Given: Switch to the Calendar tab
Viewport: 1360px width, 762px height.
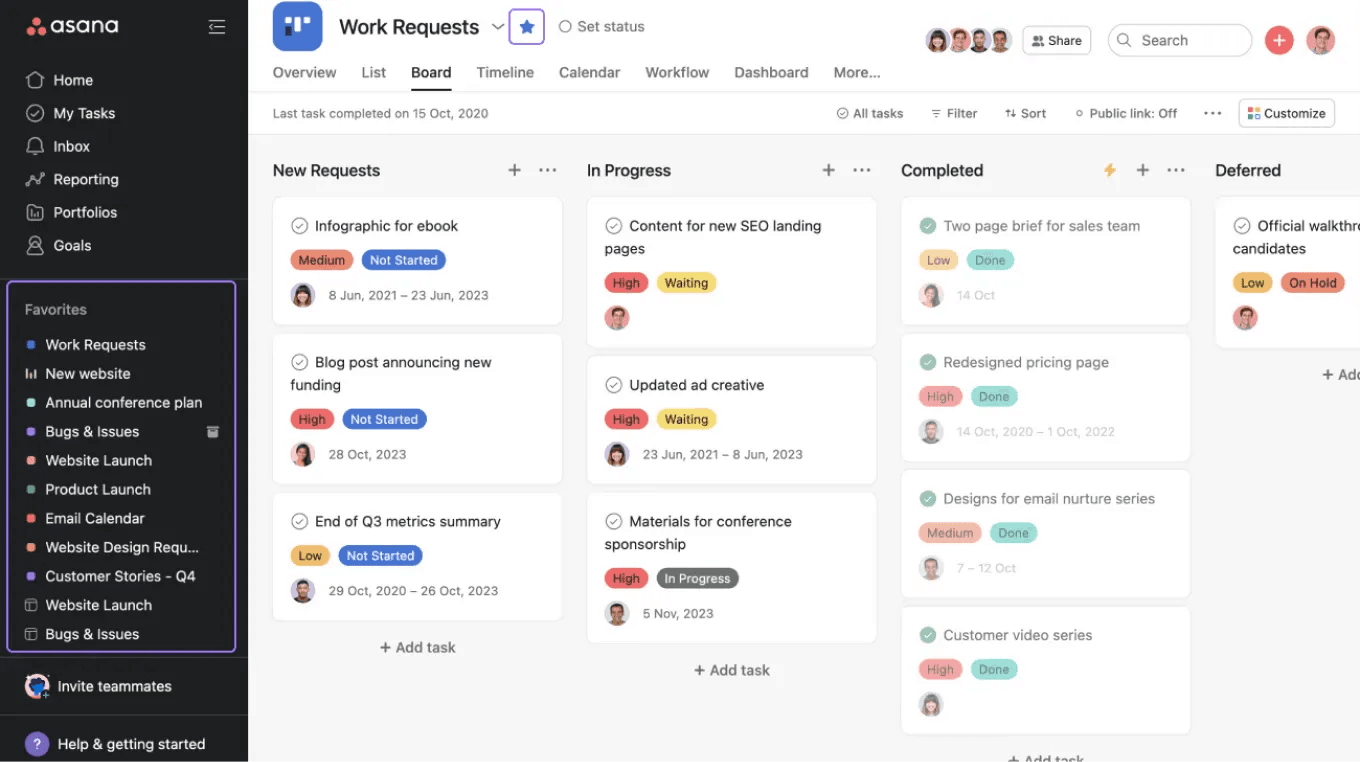Looking at the screenshot, I should [589, 72].
